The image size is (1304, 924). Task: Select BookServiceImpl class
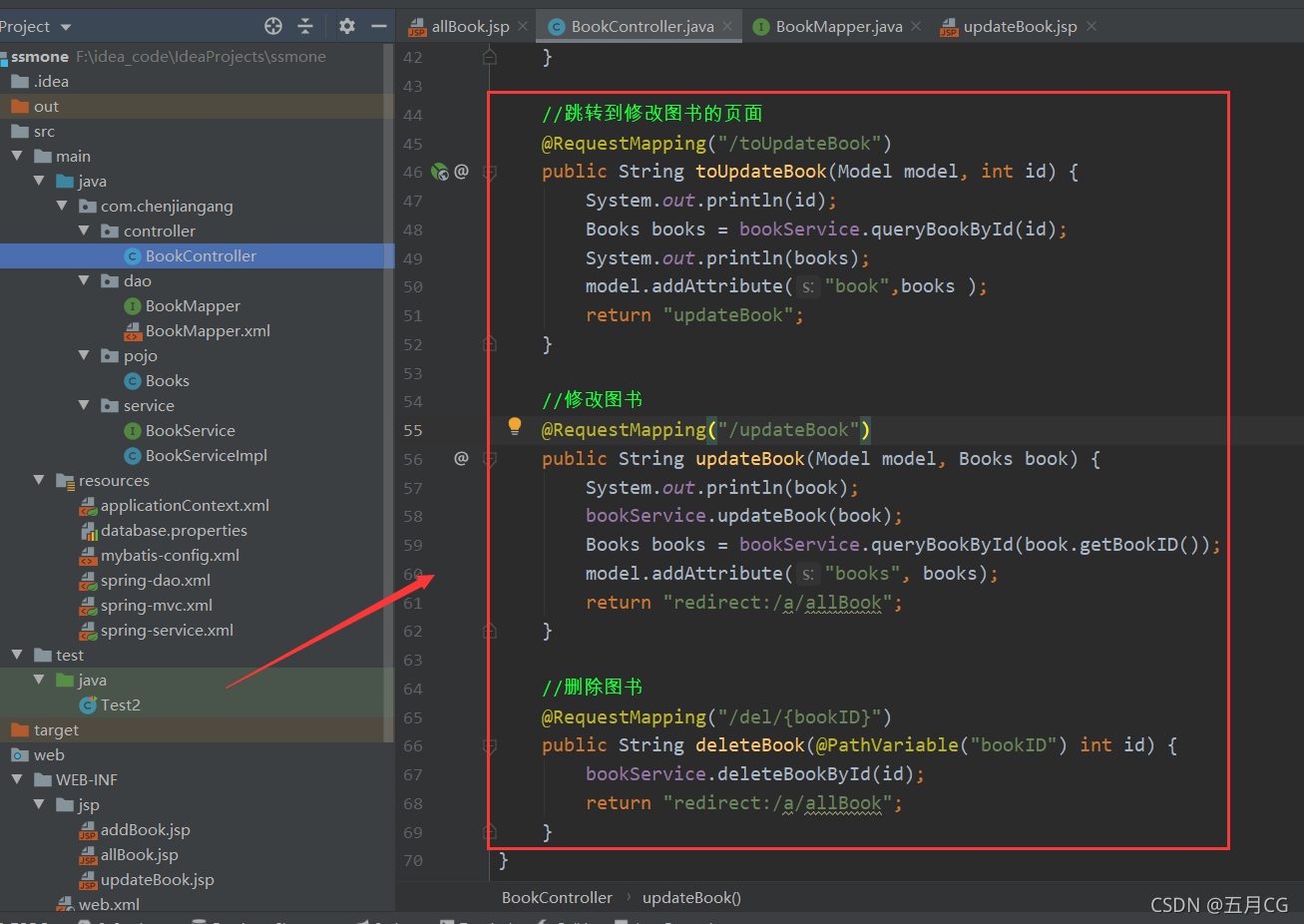[206, 455]
